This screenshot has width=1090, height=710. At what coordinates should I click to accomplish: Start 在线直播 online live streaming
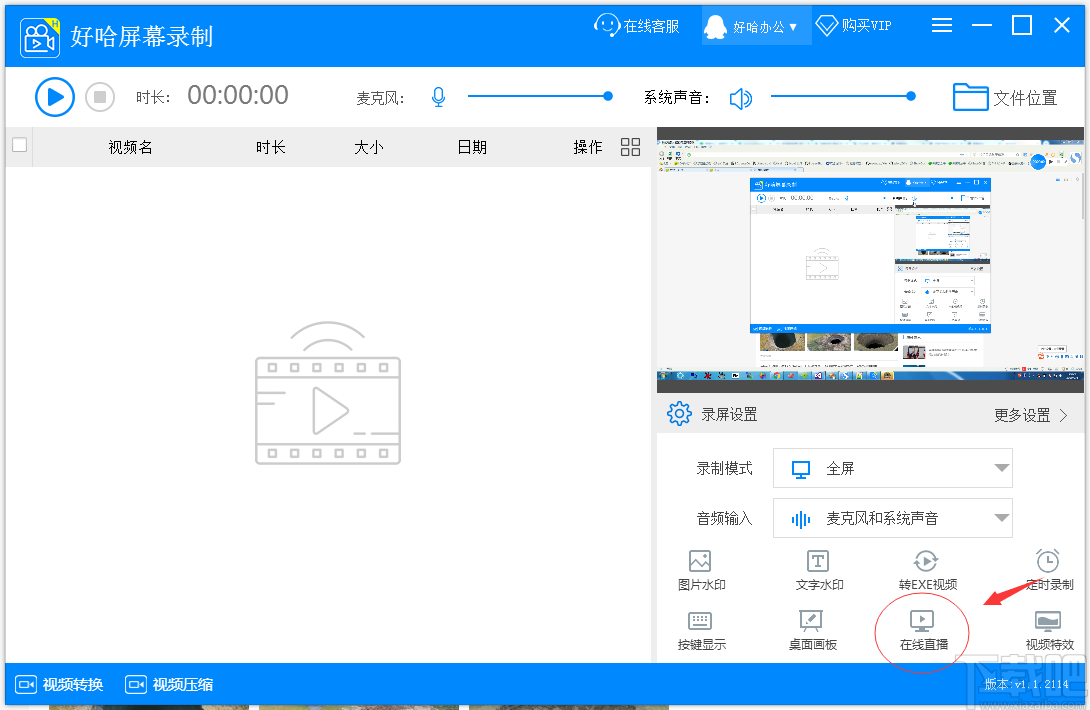pyautogui.click(x=921, y=630)
